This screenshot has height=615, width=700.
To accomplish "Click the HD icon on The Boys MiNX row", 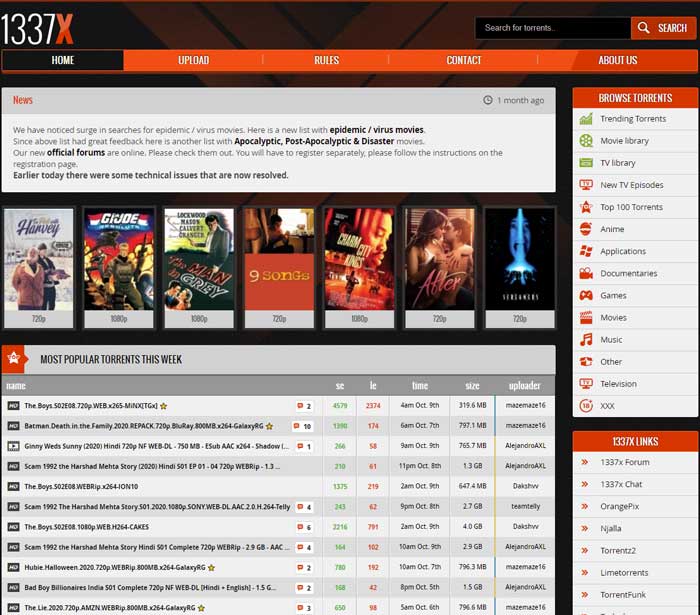I will point(13,406).
